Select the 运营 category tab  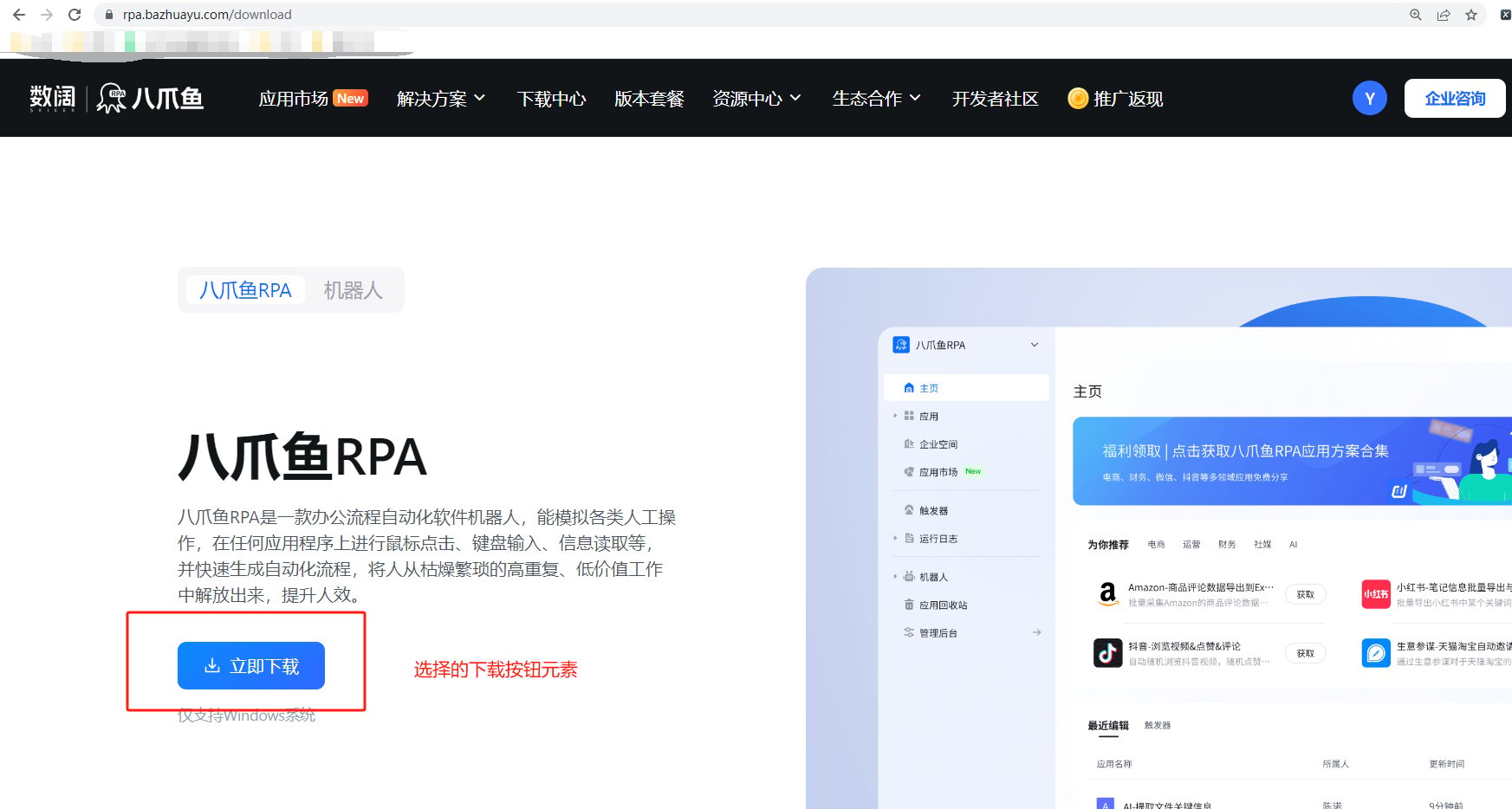(1192, 545)
